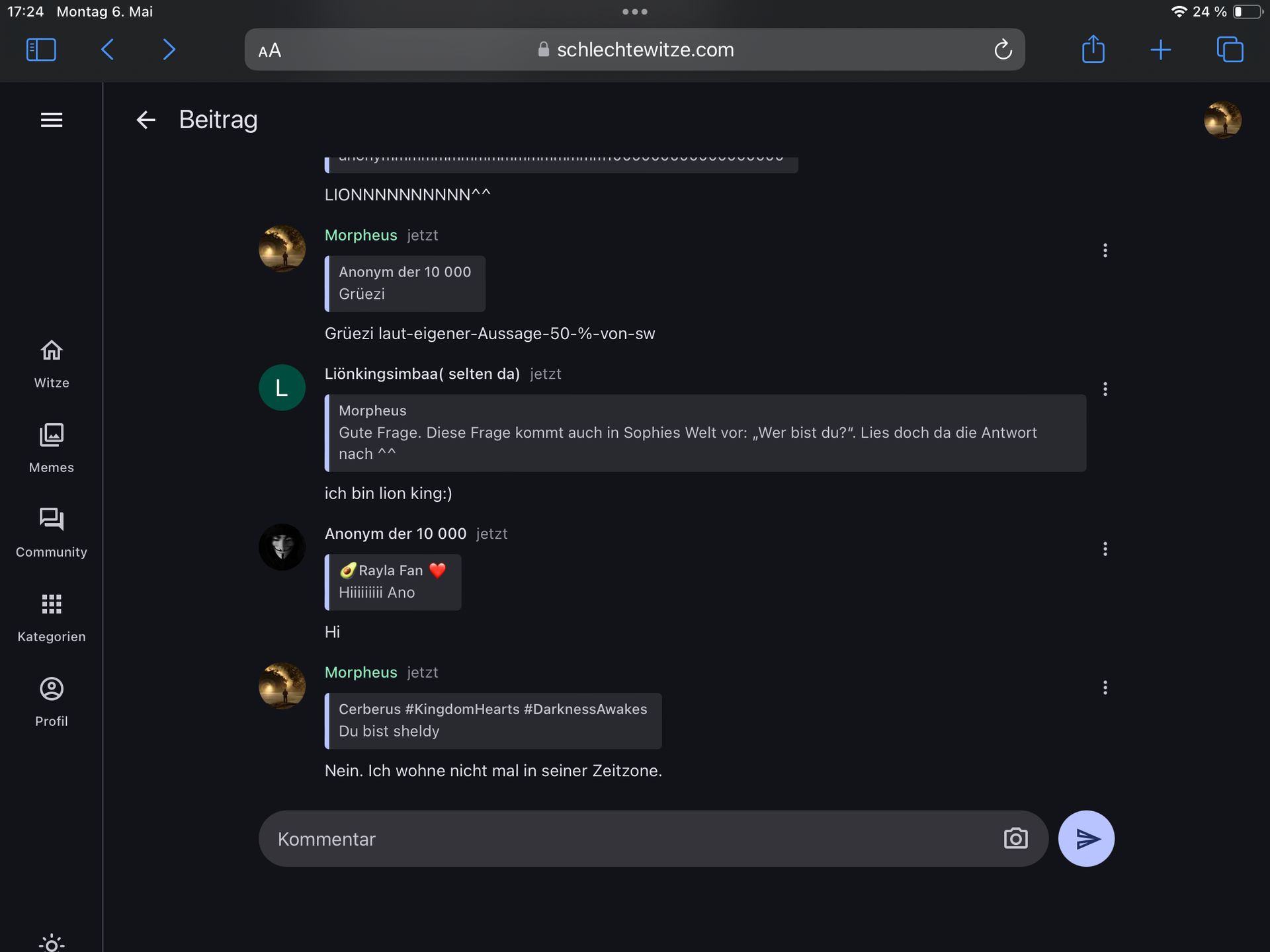Reload the schlechtewitze.com page
The height and width of the screenshot is (952, 1270).
[1003, 50]
